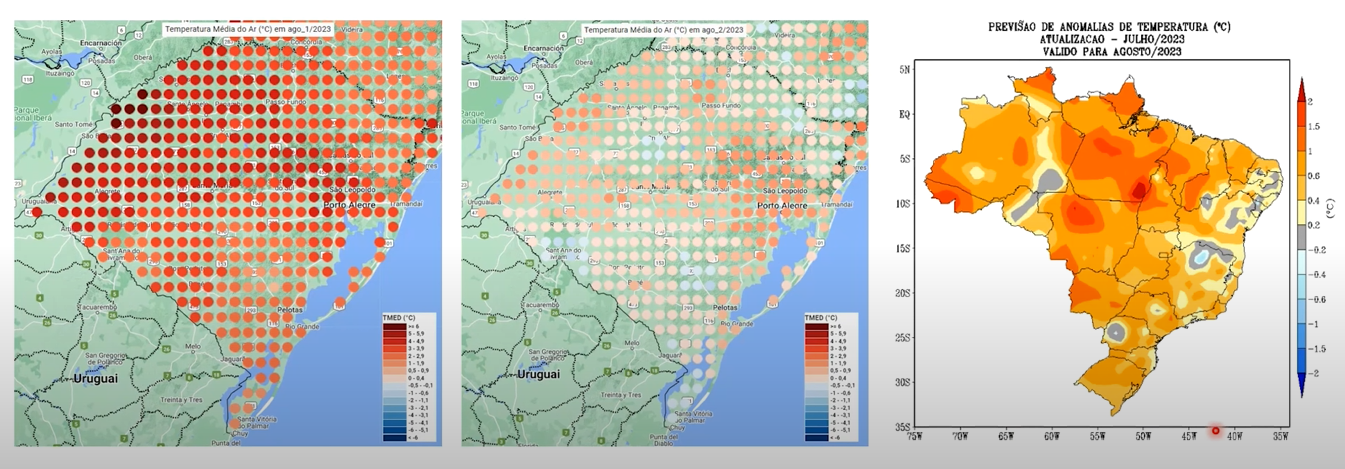Click Santo Tomé on the middle map
This screenshot has height=469, width=1345.
516,127
